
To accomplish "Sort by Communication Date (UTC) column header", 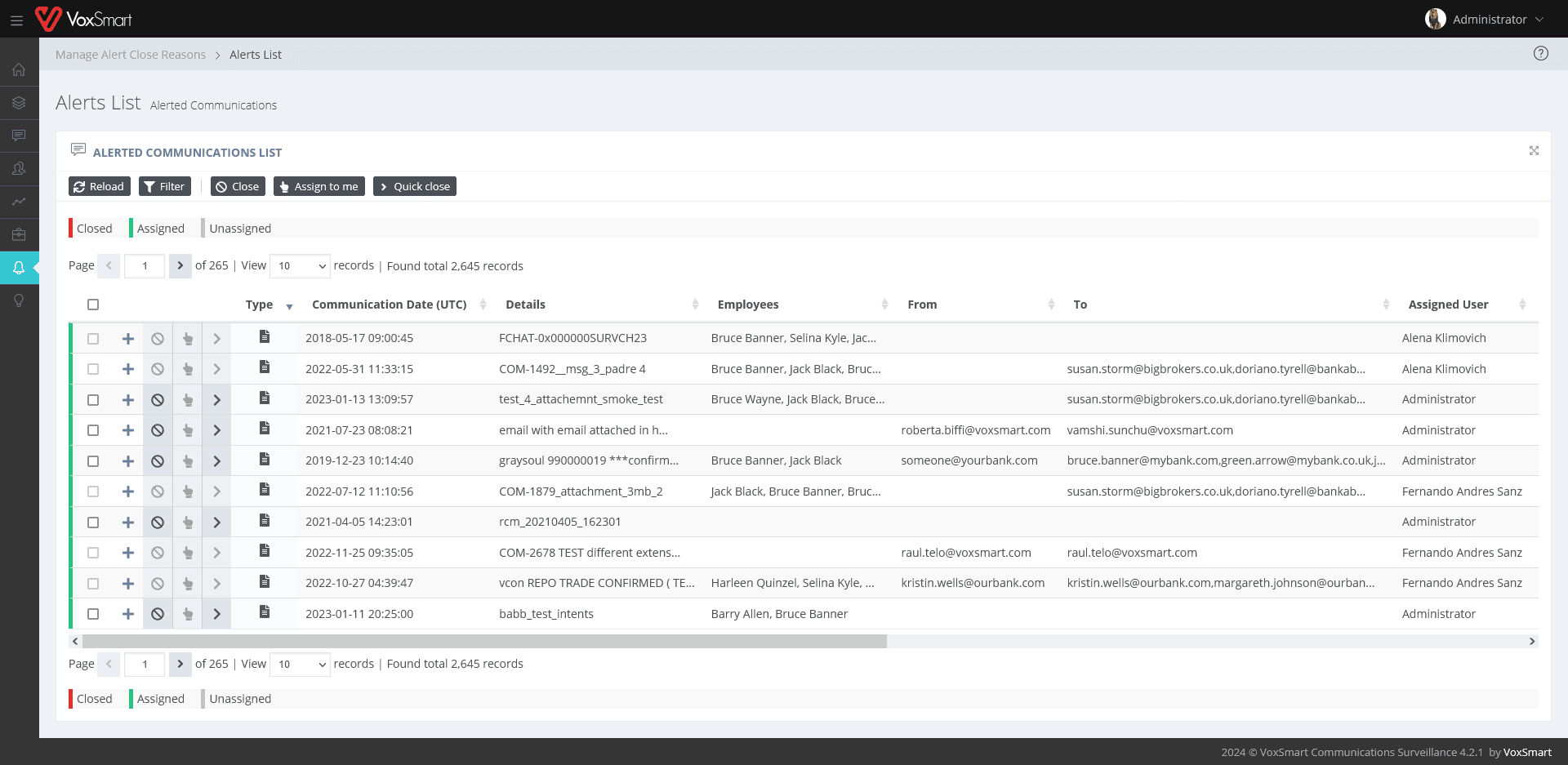I will click(x=389, y=305).
